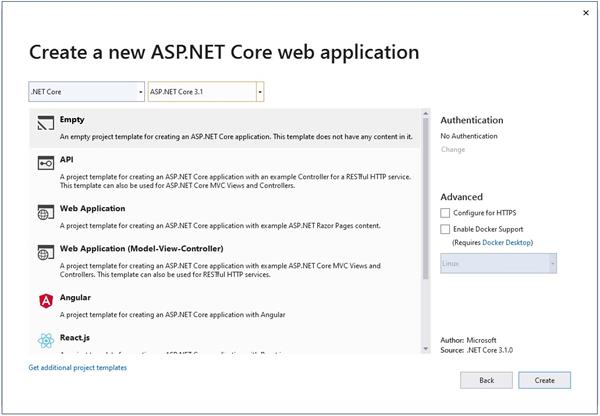Click the Angular logo icon
The height and width of the screenshot is (416, 600).
tap(45, 301)
